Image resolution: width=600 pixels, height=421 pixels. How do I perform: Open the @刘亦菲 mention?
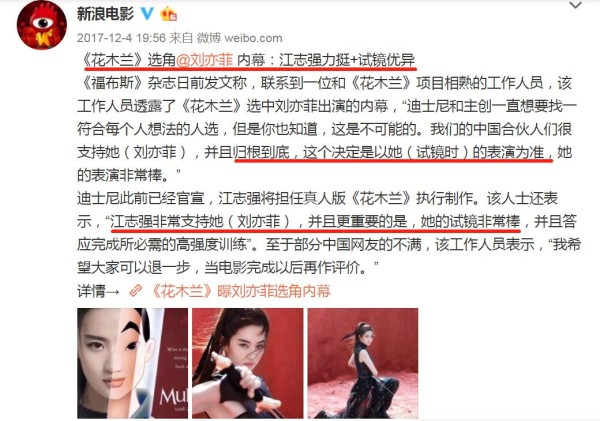[204, 60]
